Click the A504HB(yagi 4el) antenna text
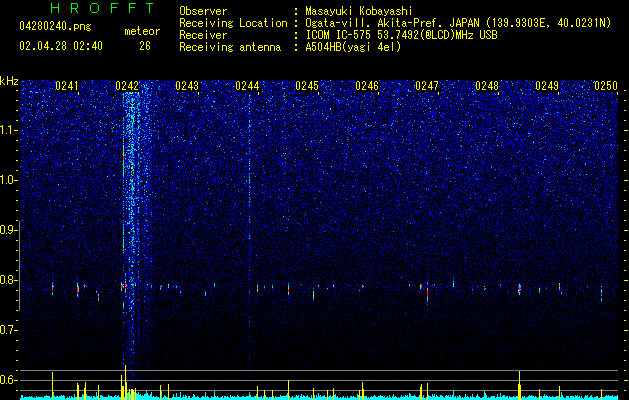629x400 pixels. point(353,47)
